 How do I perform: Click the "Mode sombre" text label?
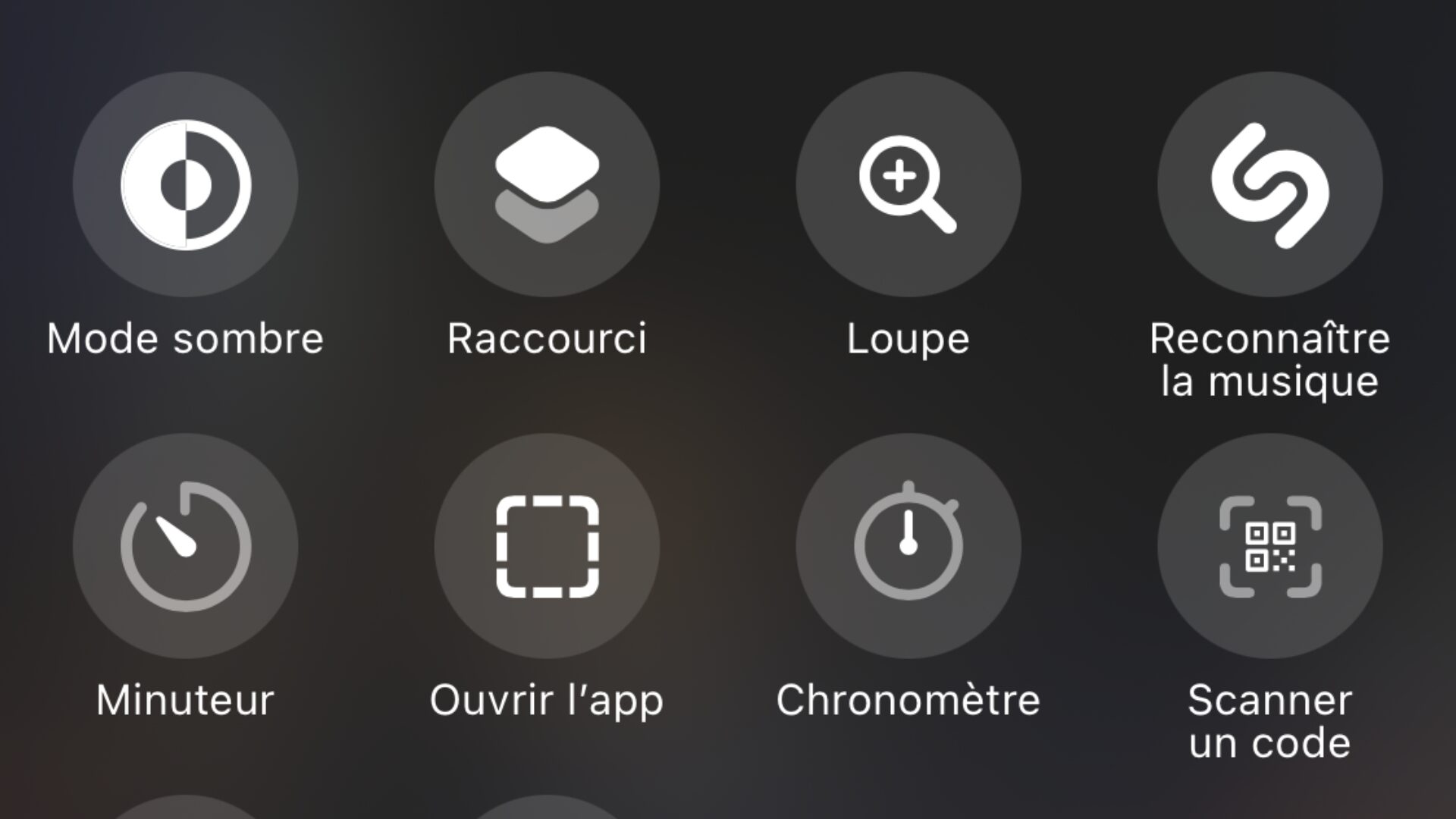coord(185,338)
